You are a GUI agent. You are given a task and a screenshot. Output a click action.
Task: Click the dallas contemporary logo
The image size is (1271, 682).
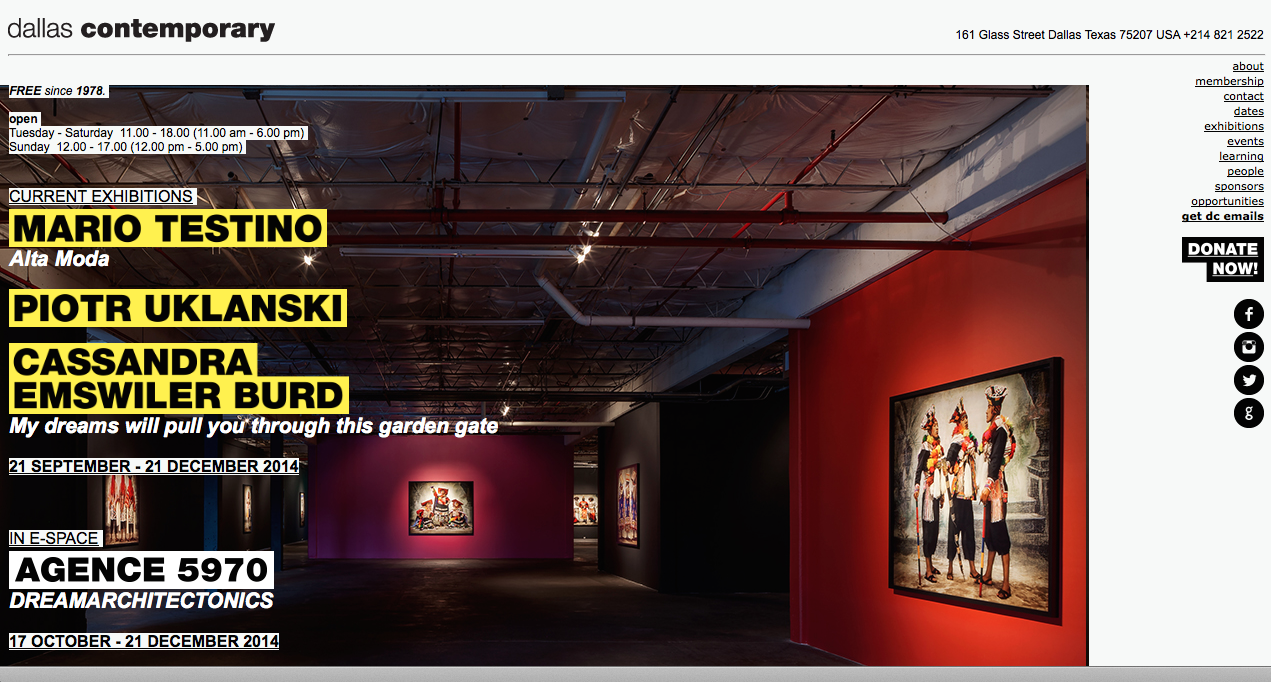[x=141, y=30]
